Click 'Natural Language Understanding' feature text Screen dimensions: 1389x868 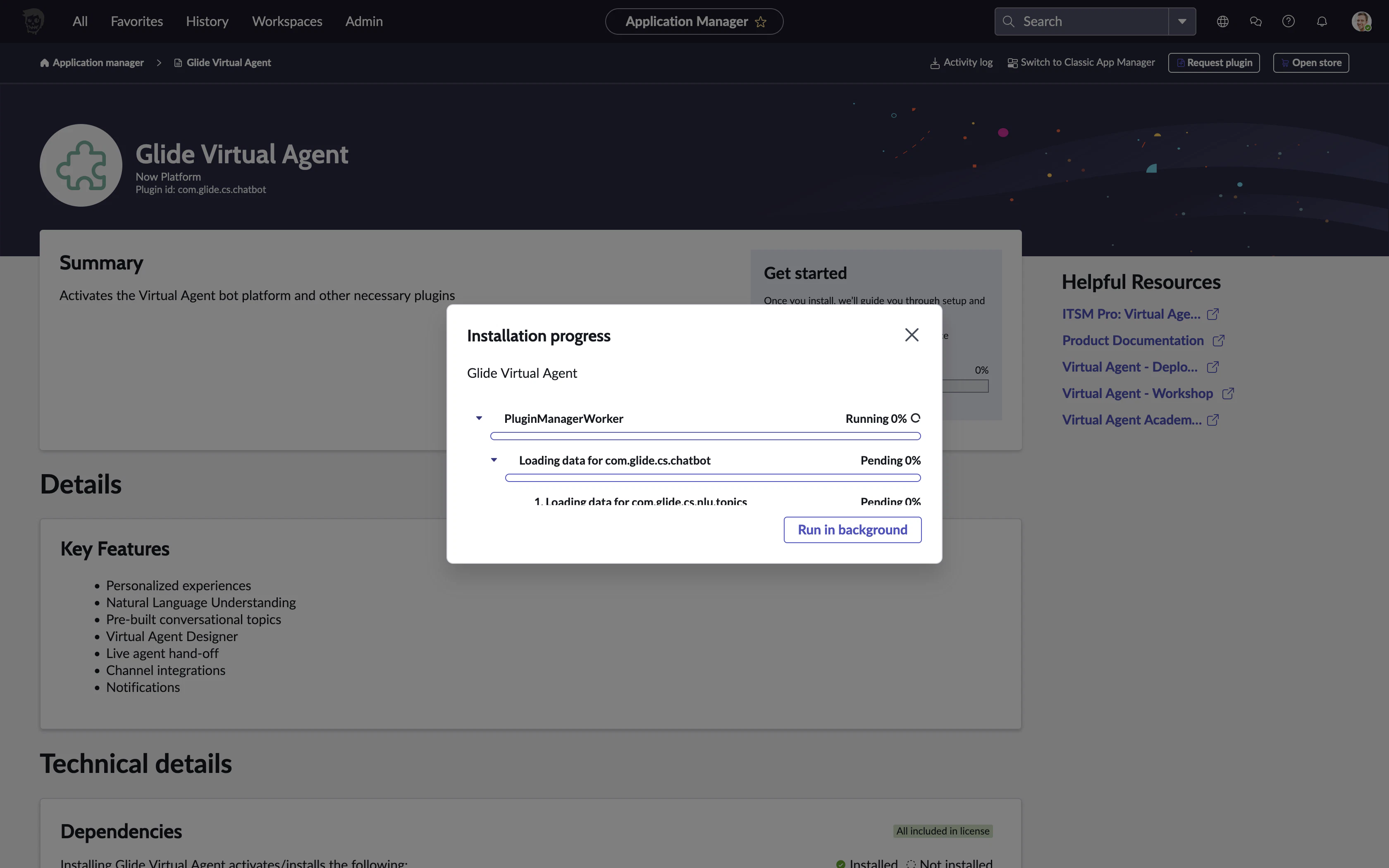201,602
